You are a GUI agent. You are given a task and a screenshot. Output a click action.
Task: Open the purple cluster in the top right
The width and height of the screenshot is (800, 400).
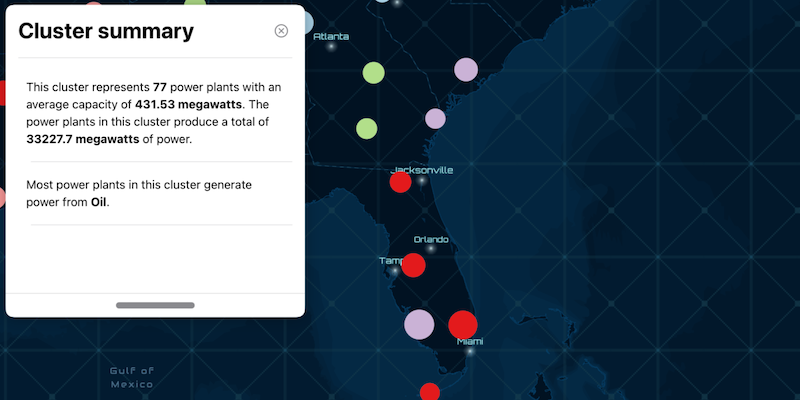click(466, 69)
